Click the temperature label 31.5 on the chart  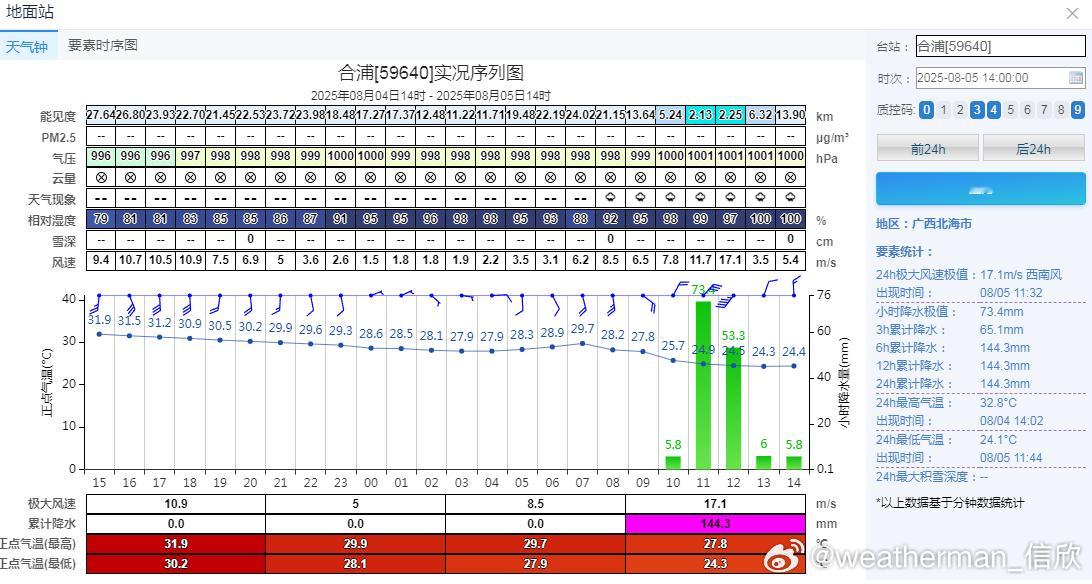click(130, 321)
